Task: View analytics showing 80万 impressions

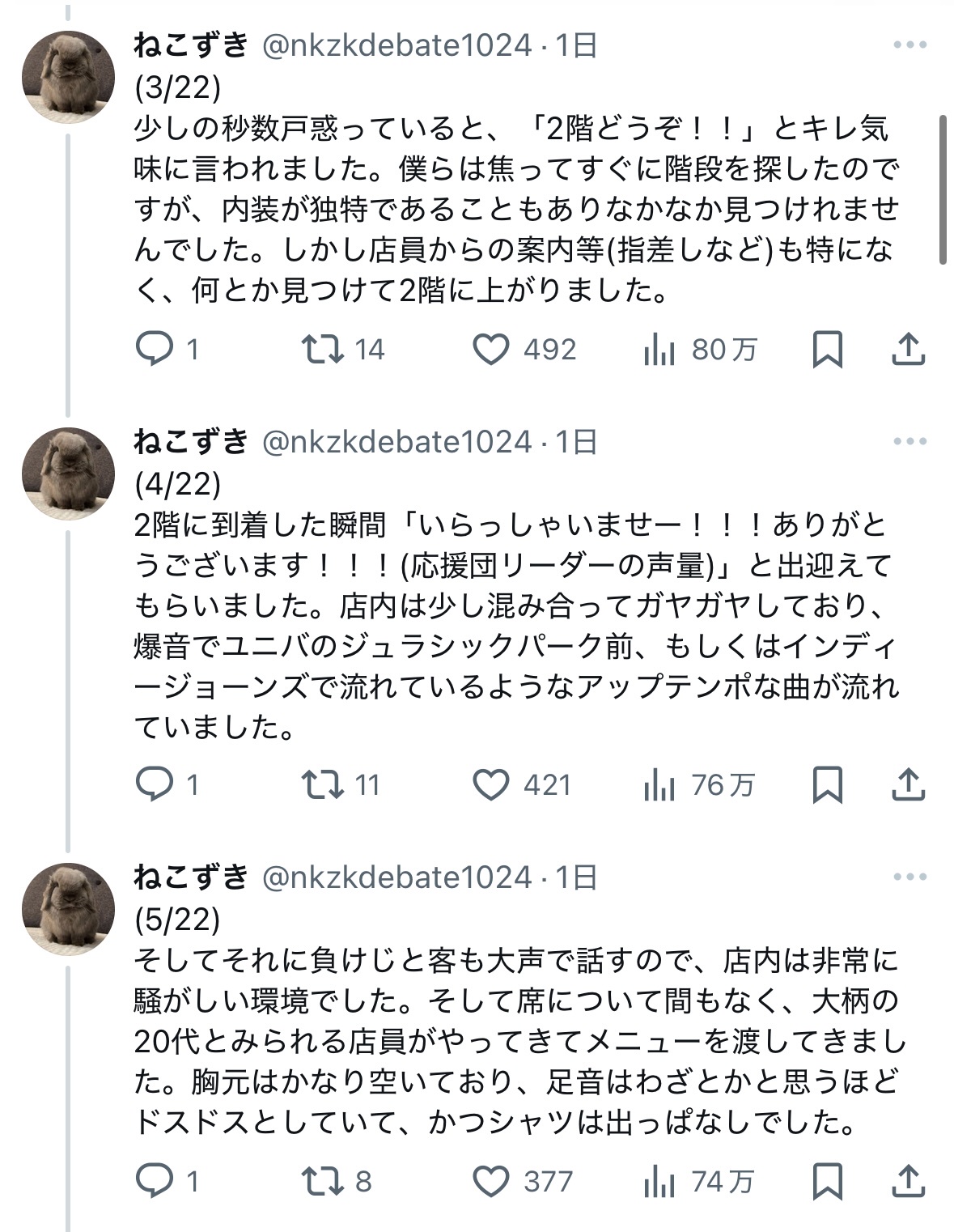Action: pos(700,350)
